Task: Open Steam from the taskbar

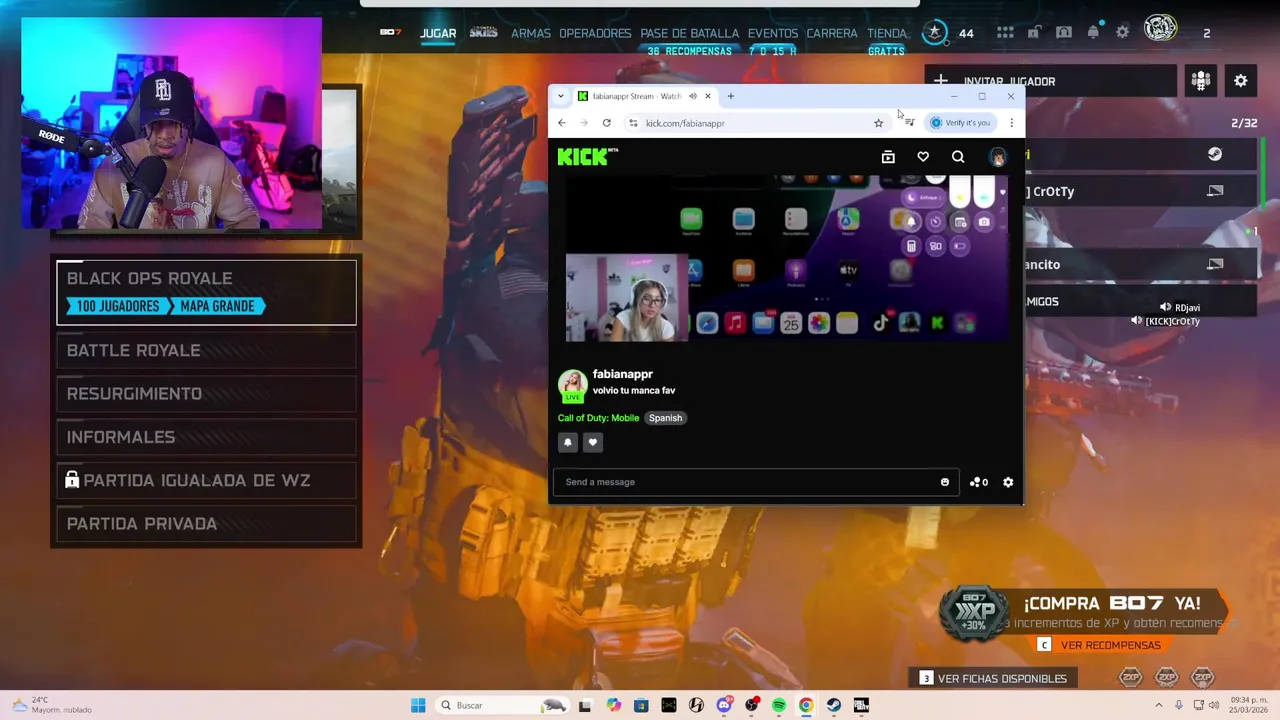Action: click(833, 705)
